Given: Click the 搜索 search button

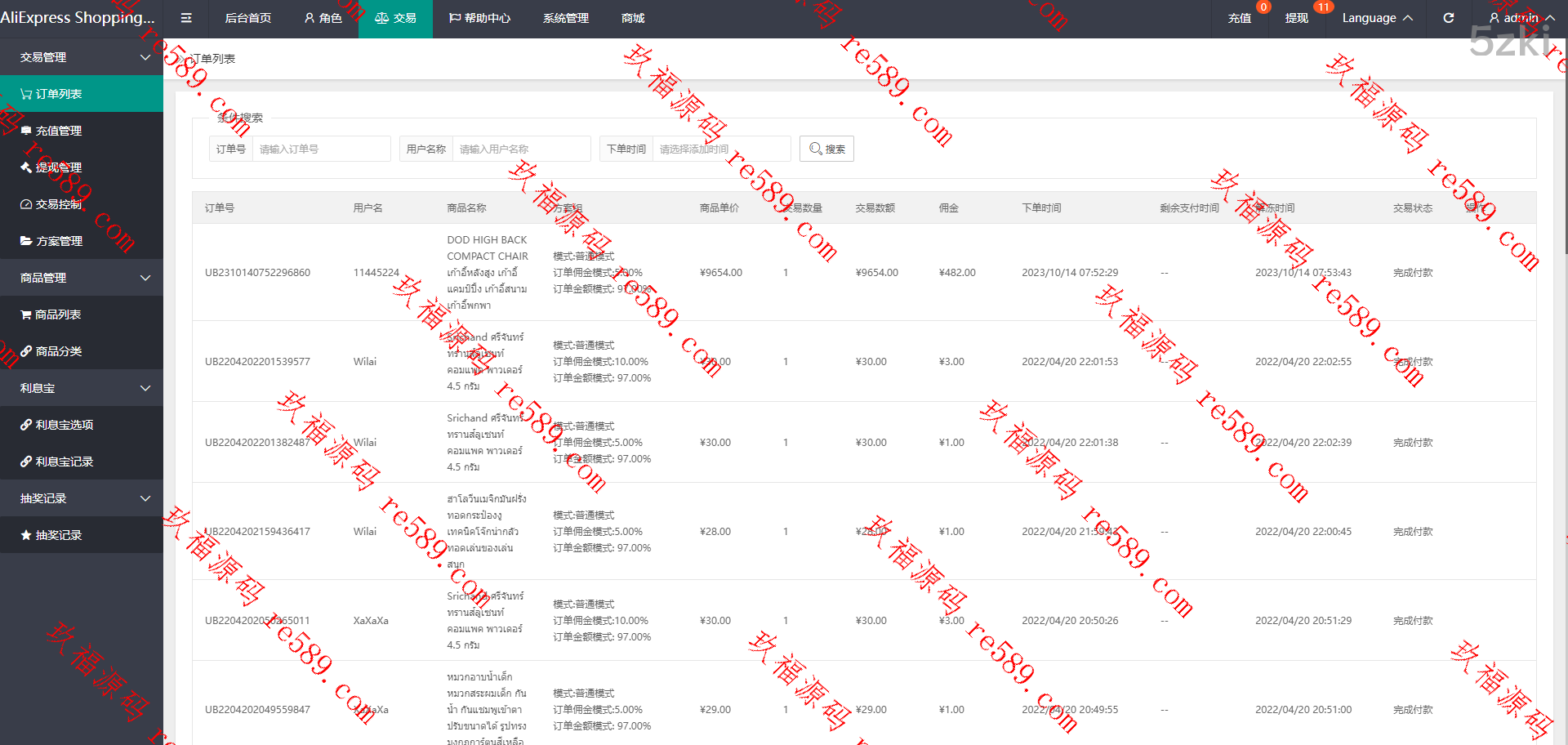Looking at the screenshot, I should (x=826, y=149).
